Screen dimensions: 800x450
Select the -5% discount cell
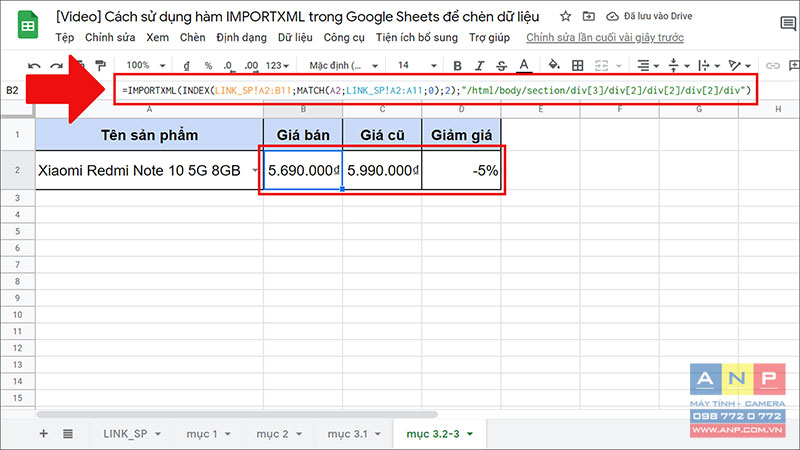coord(461,170)
